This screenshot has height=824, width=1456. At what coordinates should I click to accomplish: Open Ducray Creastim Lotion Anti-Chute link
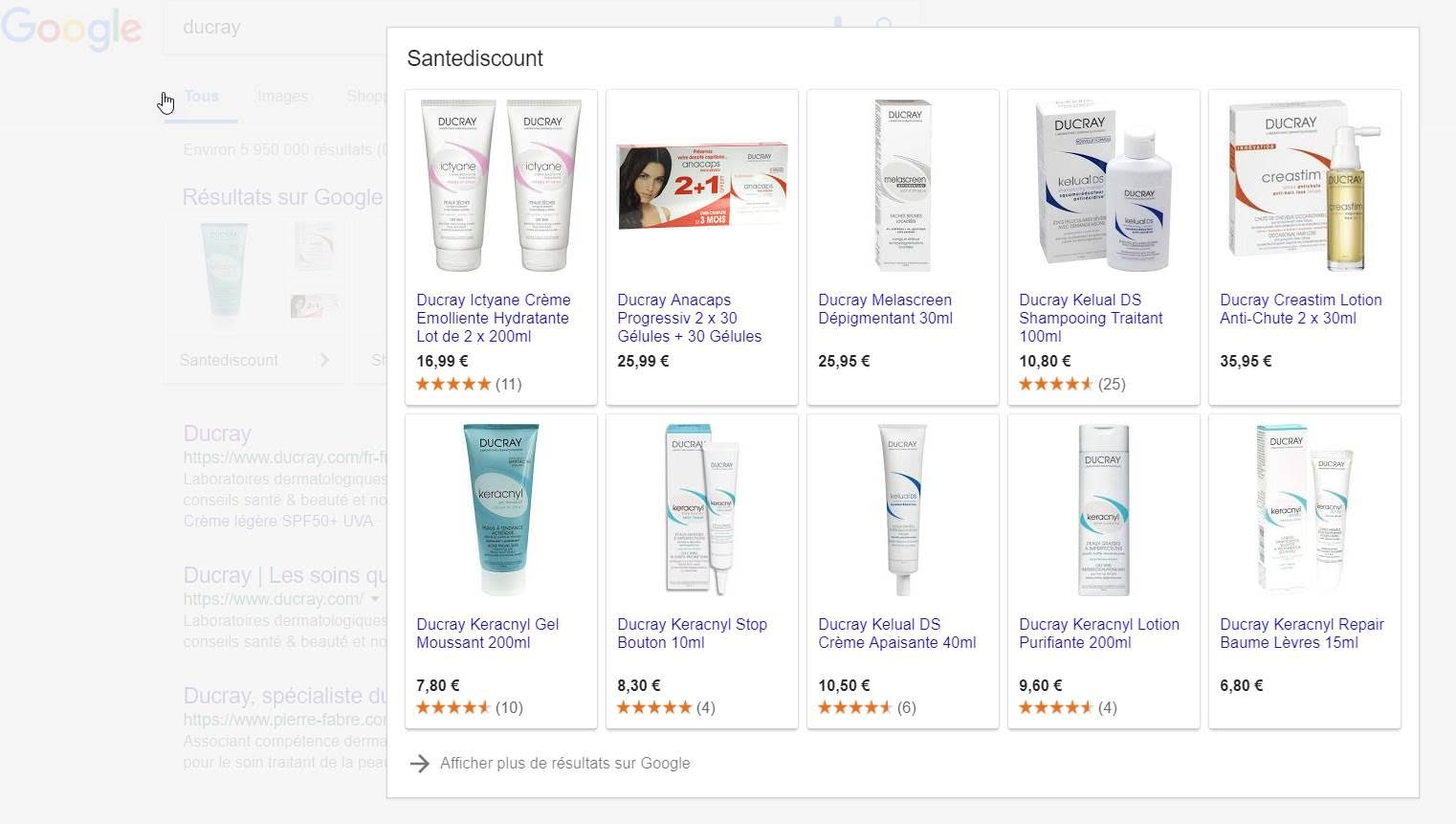pyautogui.click(x=1301, y=309)
